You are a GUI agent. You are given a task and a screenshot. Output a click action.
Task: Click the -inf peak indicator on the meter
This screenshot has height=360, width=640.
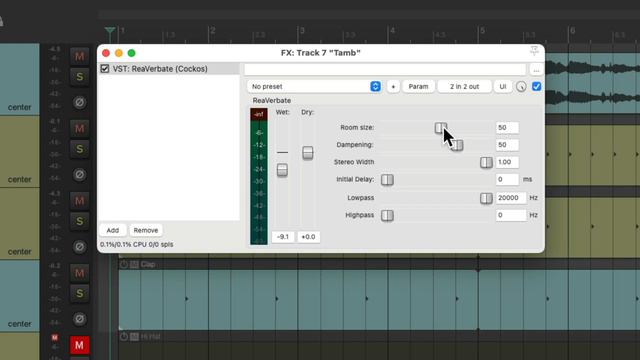click(x=259, y=114)
